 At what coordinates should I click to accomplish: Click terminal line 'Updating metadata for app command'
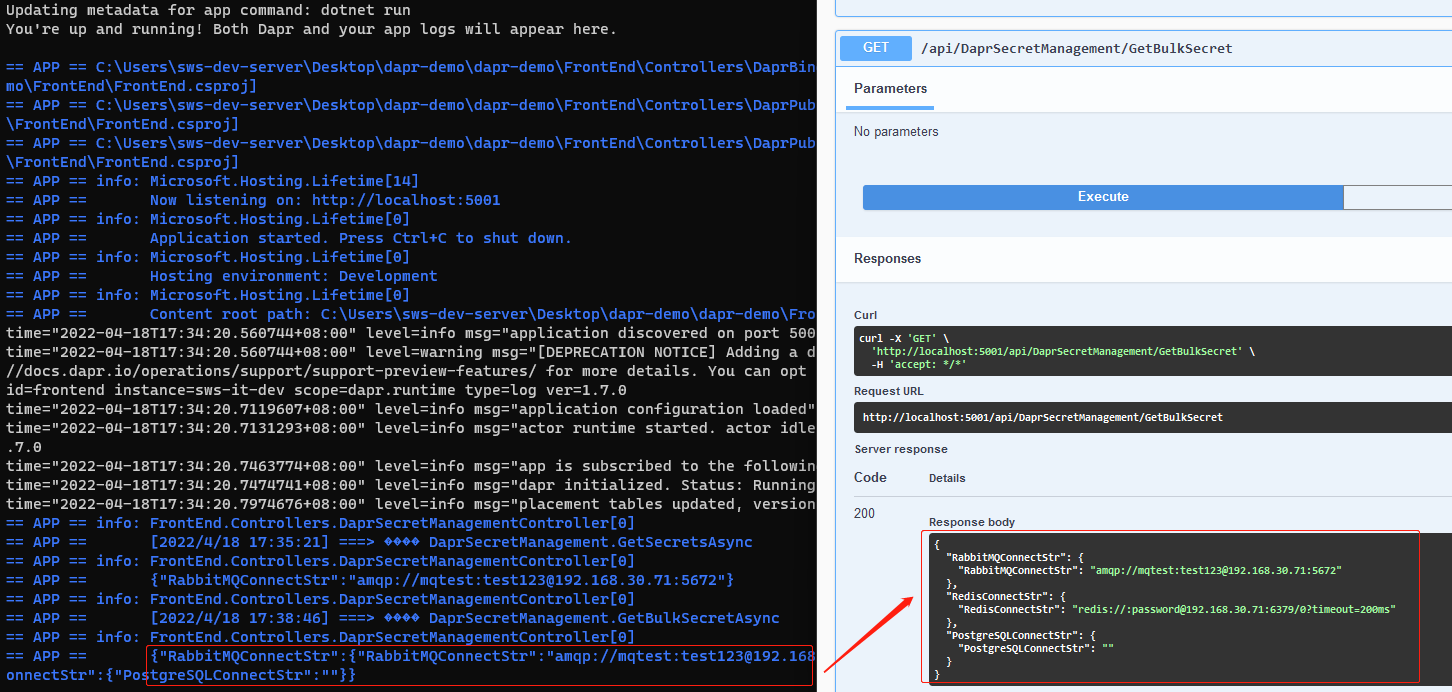[208, 10]
